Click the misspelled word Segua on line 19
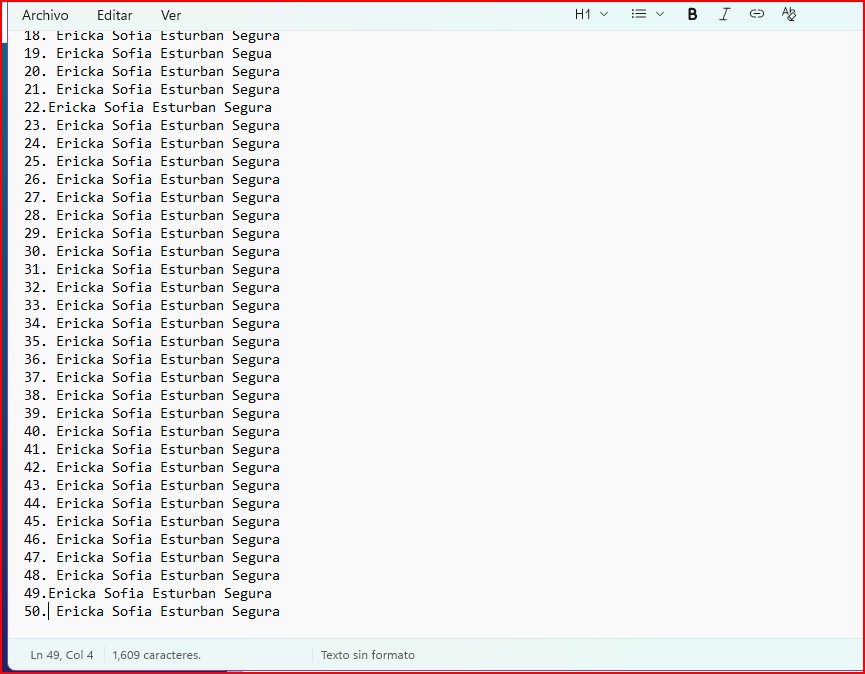The height and width of the screenshot is (674, 865). 252,54
